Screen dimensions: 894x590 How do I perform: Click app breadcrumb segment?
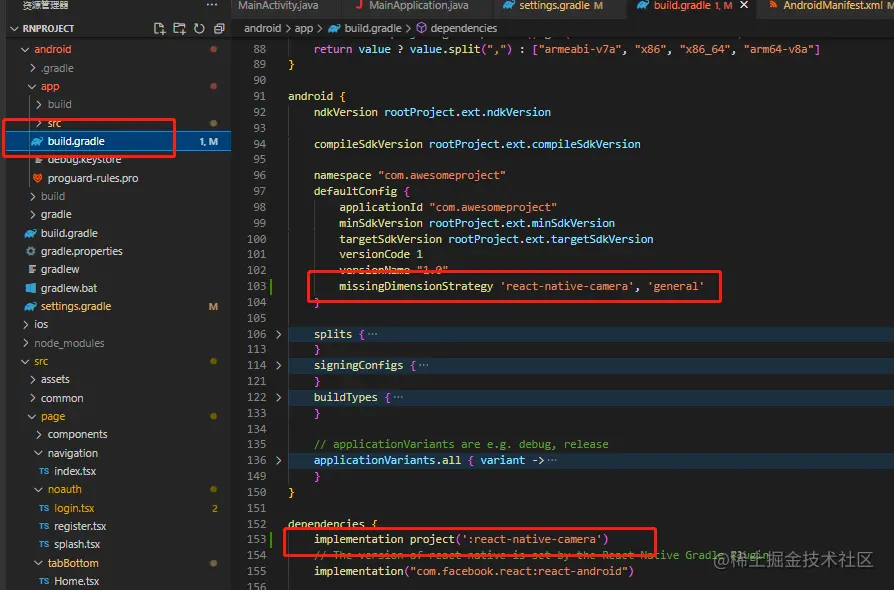click(303, 28)
